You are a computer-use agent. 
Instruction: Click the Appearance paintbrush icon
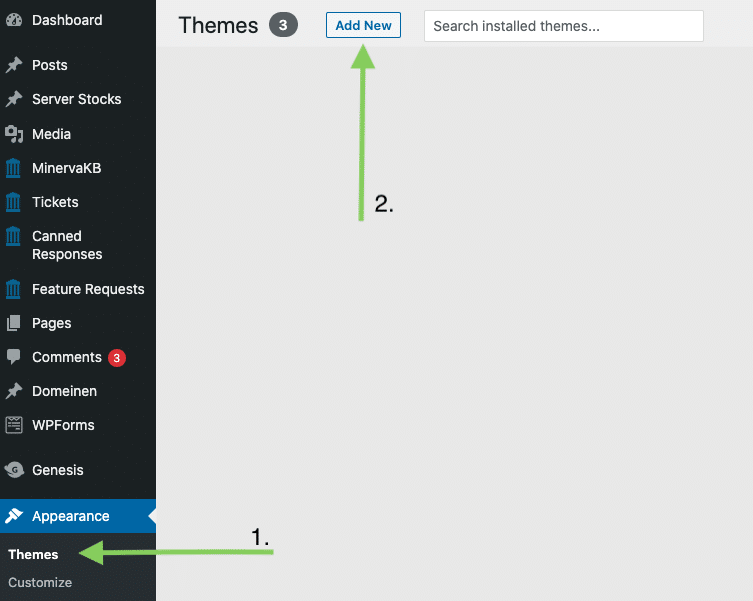14,516
